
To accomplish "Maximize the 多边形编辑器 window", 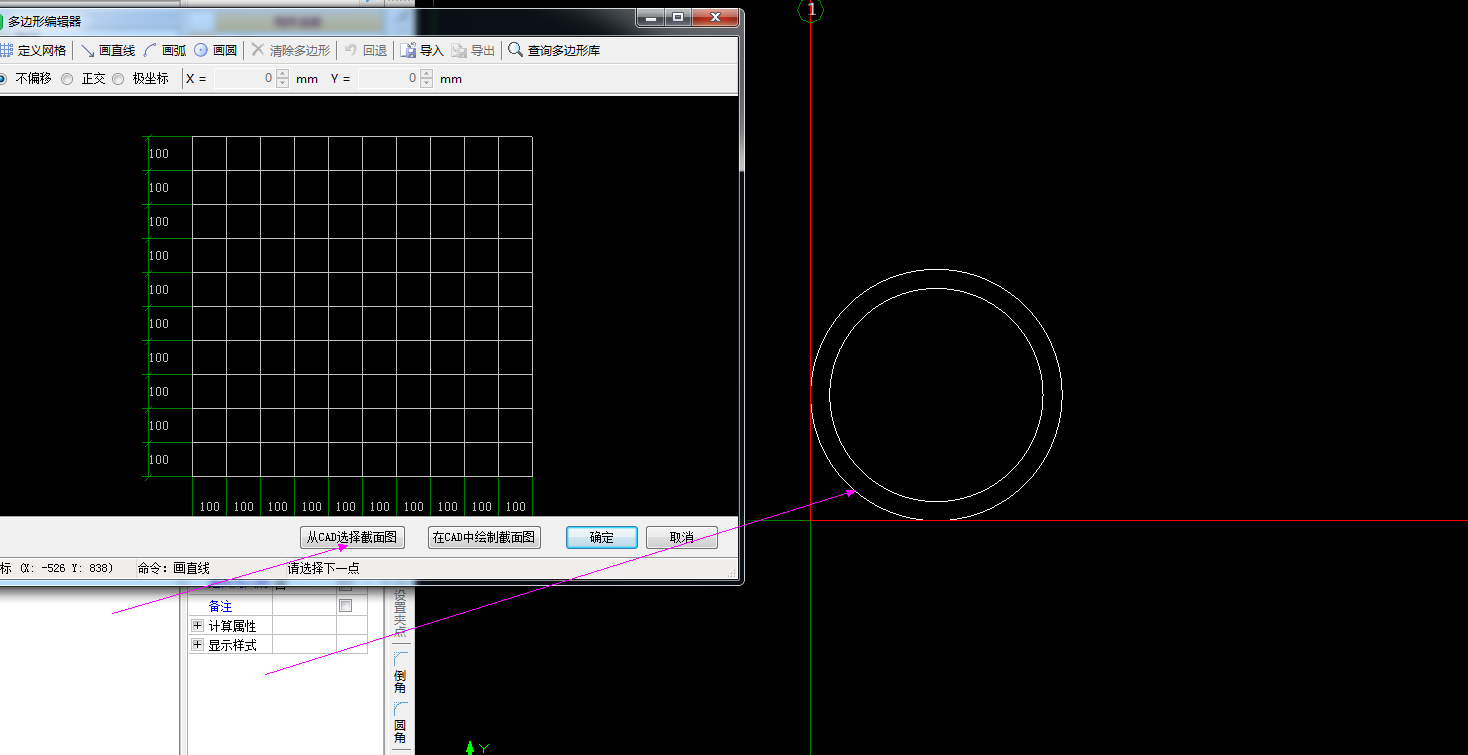I will coord(678,18).
